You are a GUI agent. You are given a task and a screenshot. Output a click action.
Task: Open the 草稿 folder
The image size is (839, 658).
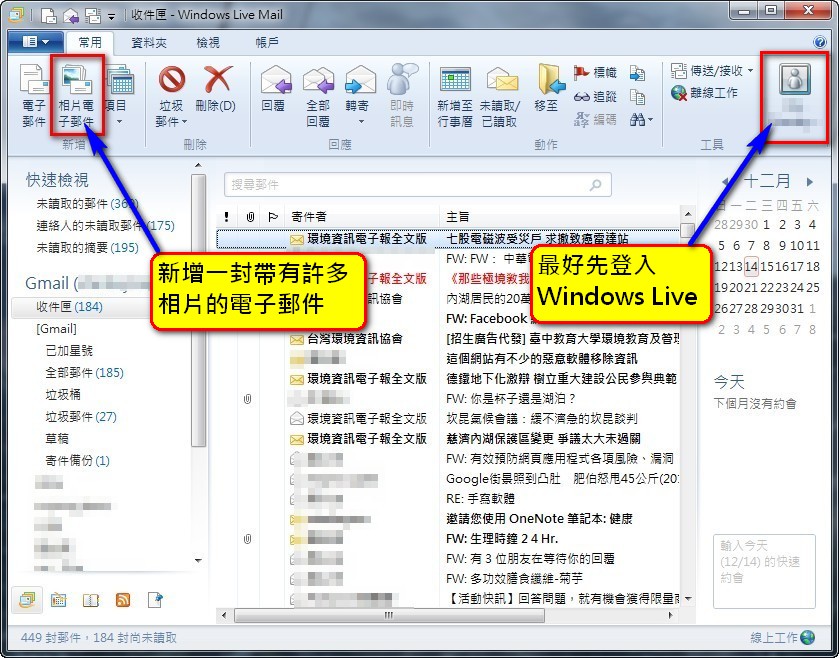tap(57, 439)
